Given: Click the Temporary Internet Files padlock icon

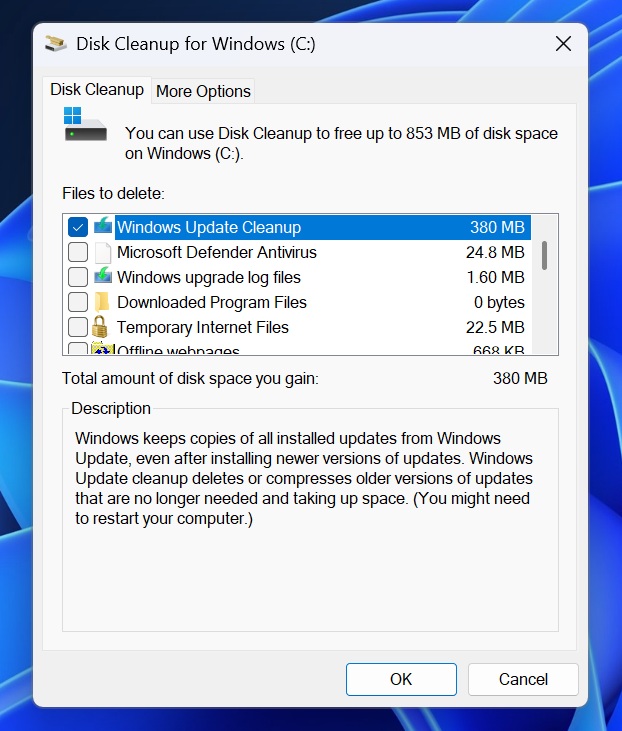Looking at the screenshot, I should pyautogui.click(x=100, y=327).
